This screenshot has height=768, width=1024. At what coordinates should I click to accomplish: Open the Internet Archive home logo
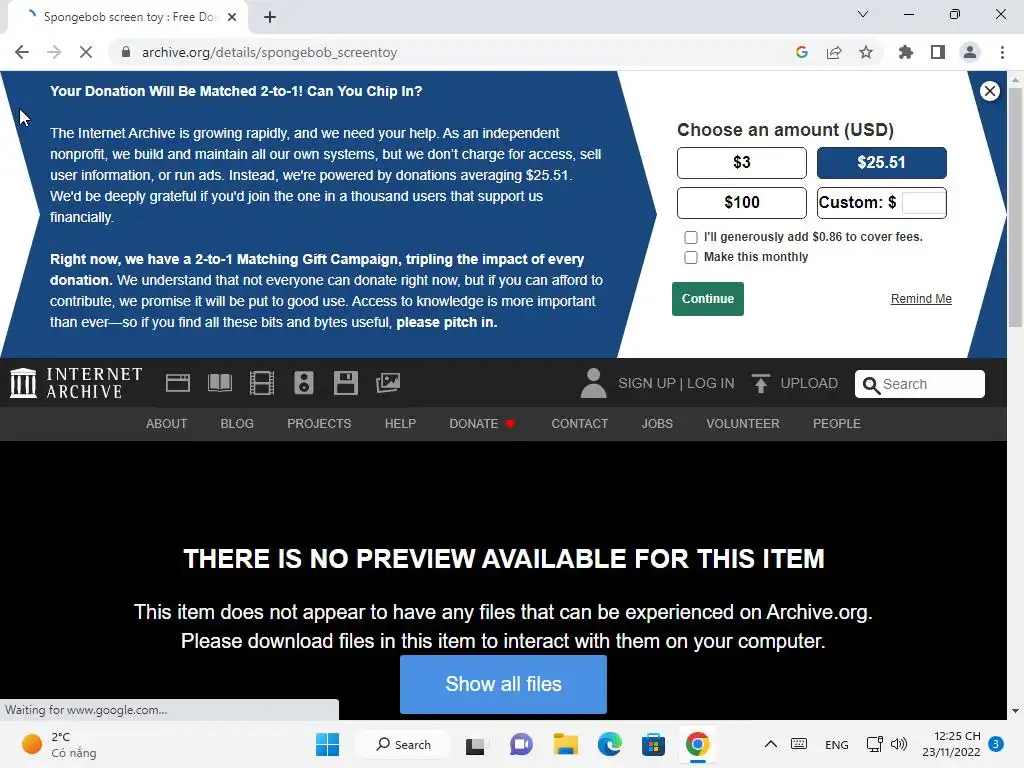tap(76, 383)
